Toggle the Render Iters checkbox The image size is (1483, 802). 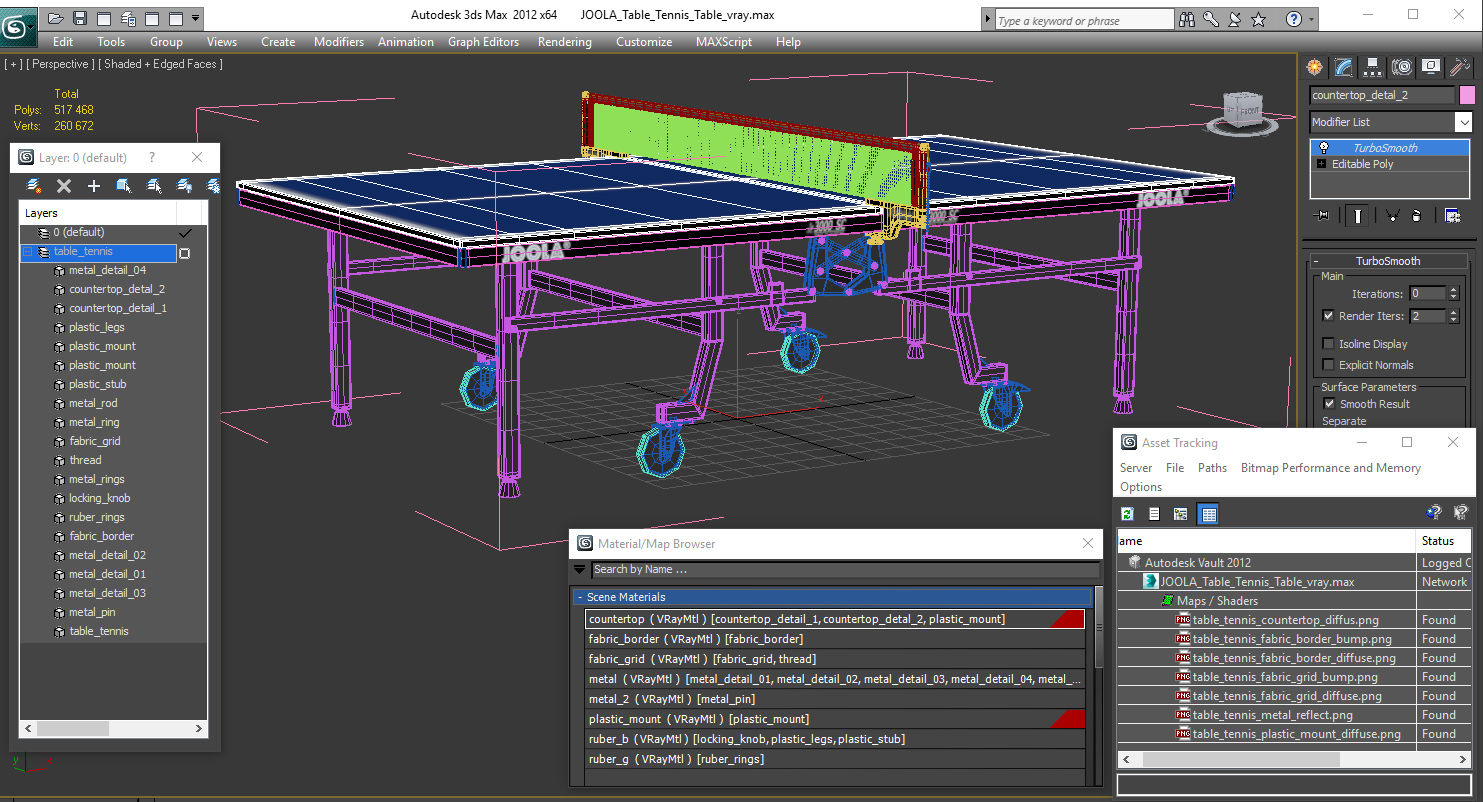[x=1328, y=316]
